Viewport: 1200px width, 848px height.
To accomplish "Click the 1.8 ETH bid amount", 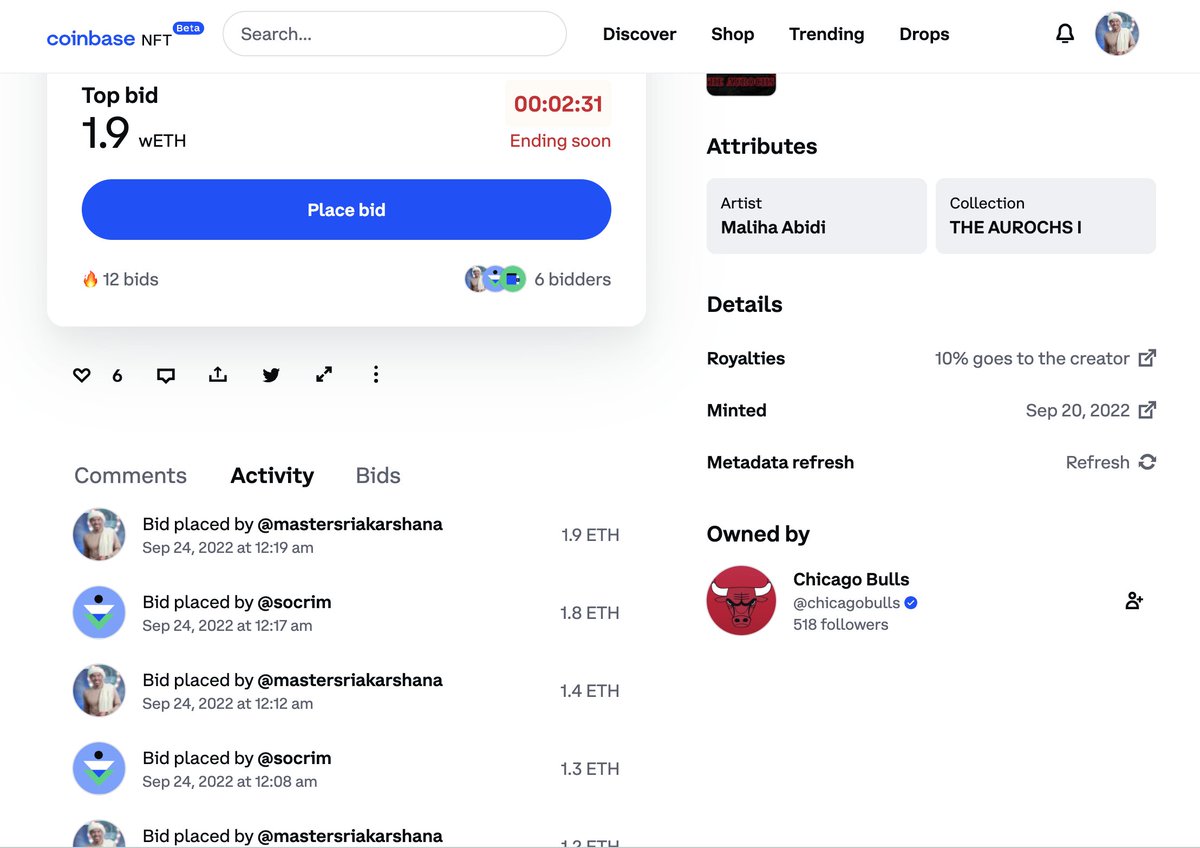I will click(590, 613).
